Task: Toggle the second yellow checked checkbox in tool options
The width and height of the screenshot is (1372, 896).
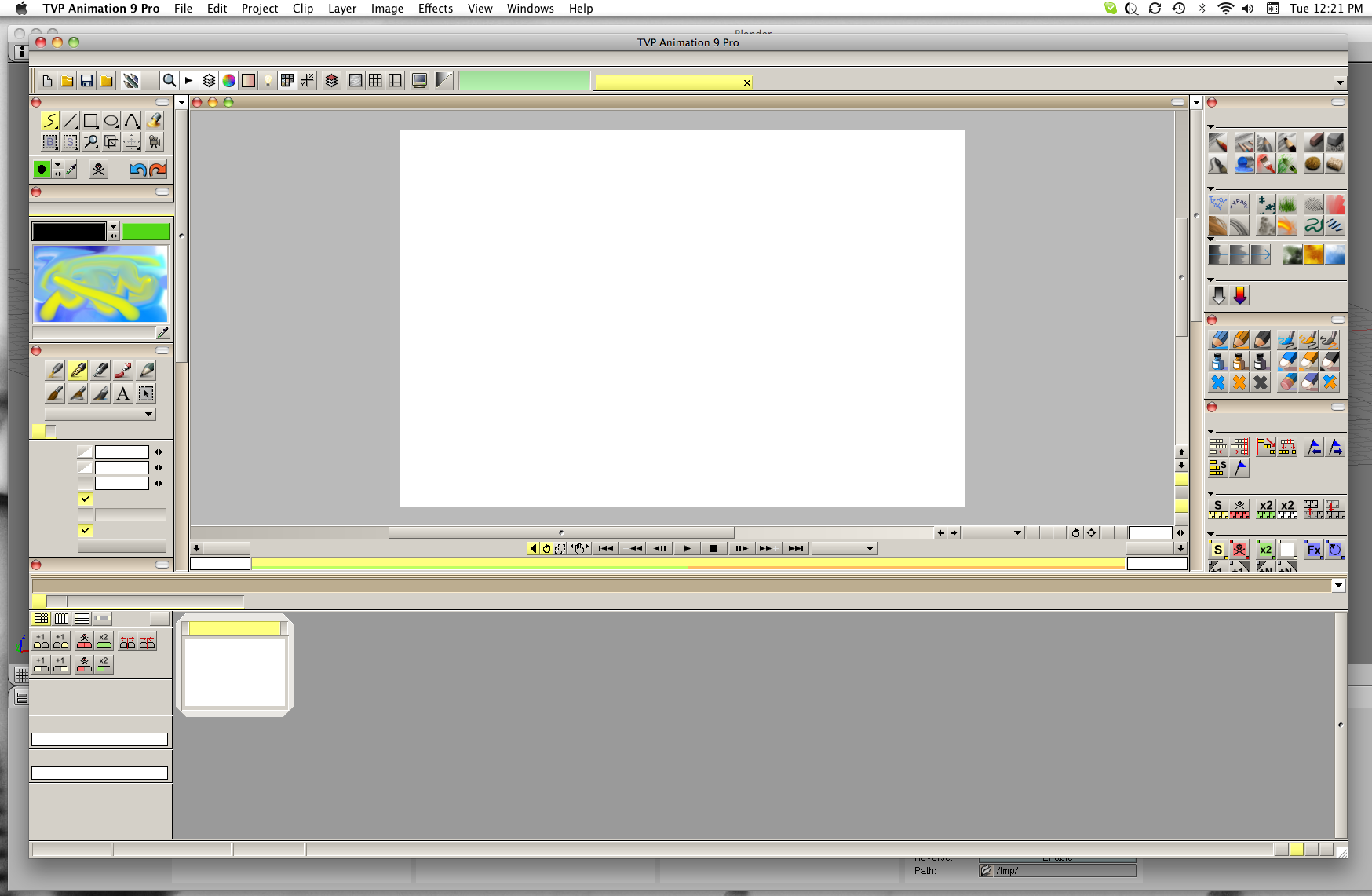Action: pyautogui.click(x=86, y=530)
